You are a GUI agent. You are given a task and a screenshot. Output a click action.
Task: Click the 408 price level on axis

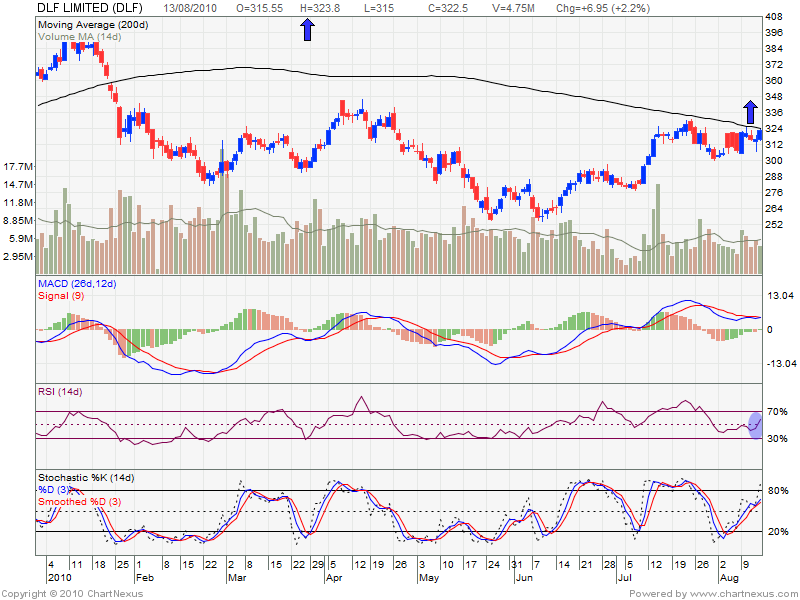(x=774, y=18)
